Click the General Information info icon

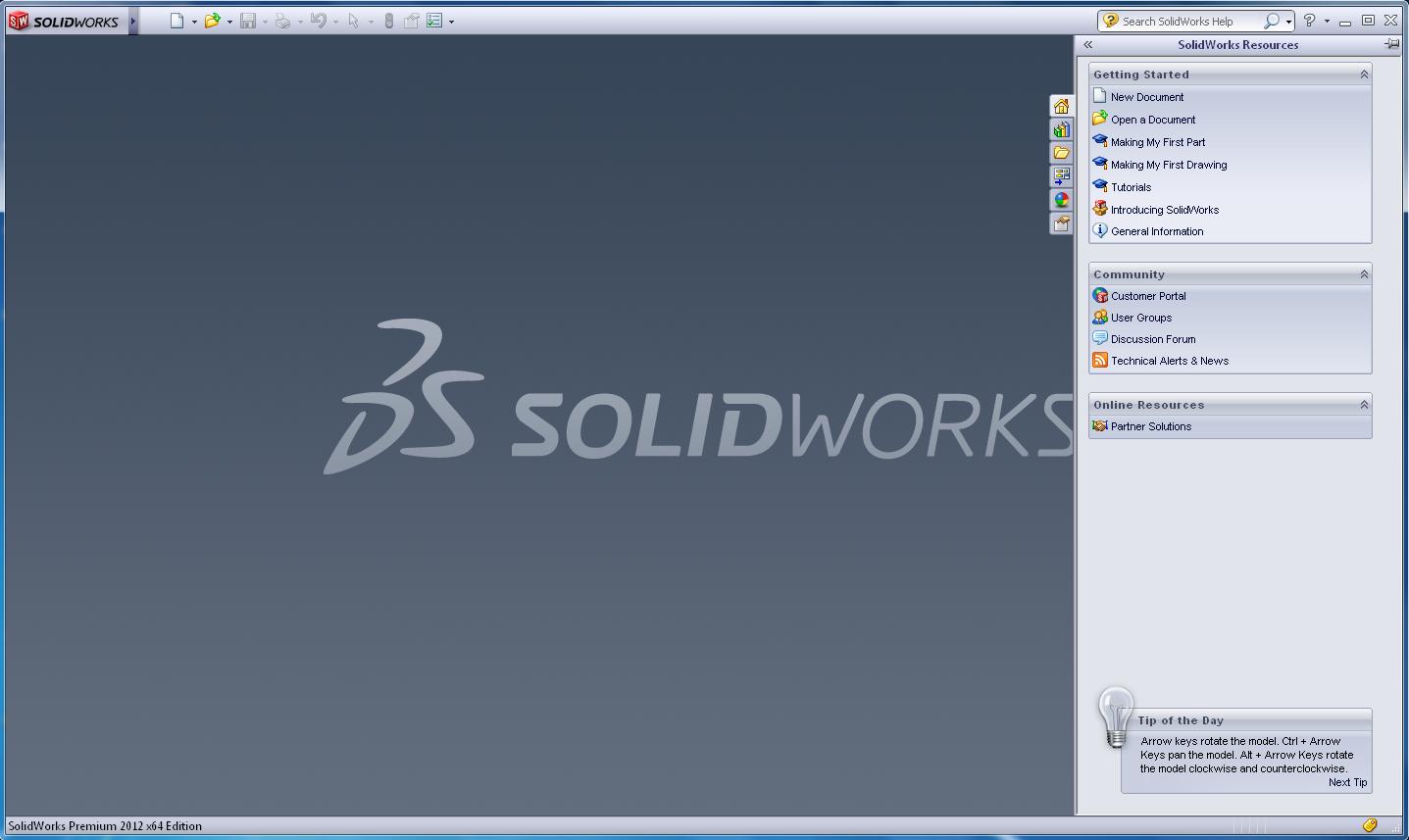(1100, 230)
